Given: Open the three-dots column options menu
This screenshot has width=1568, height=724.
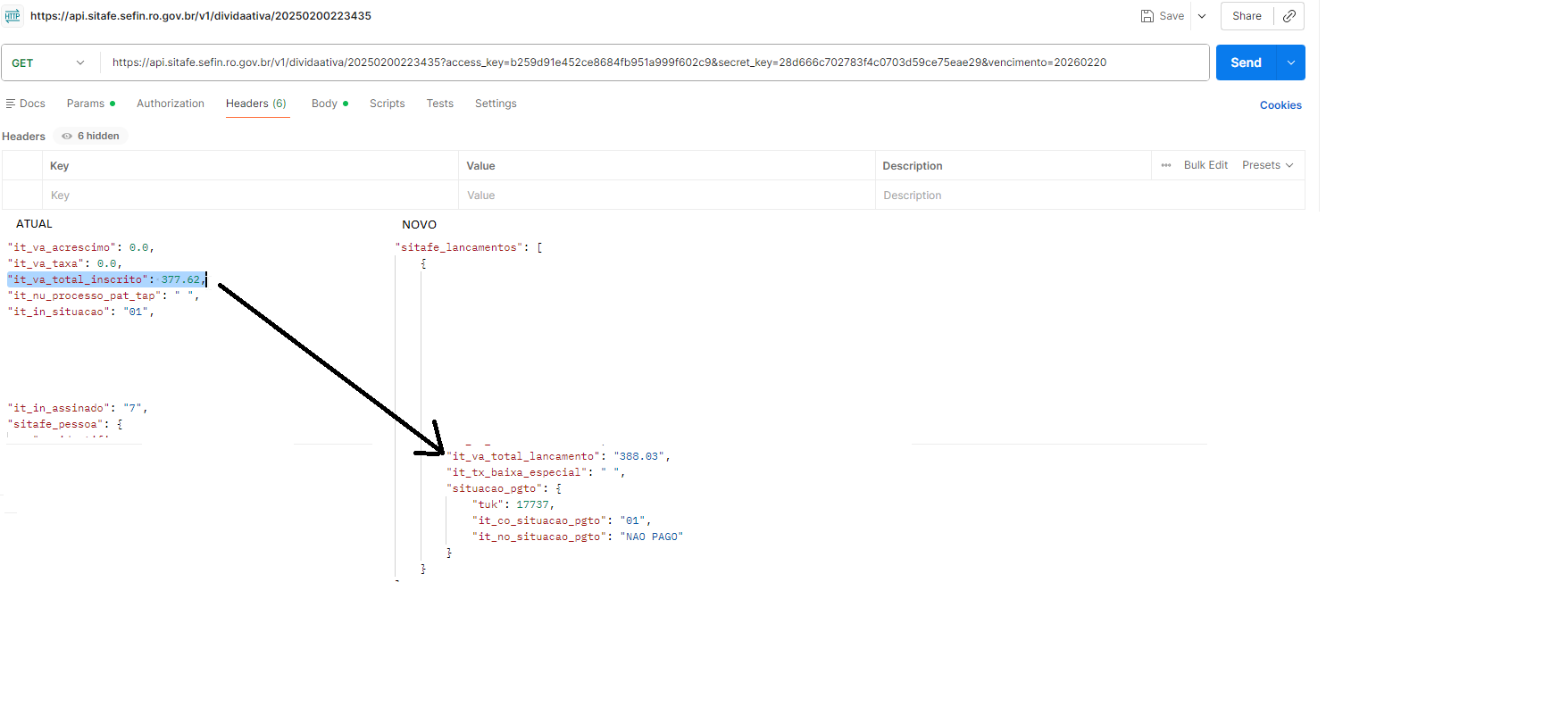Looking at the screenshot, I should point(1165,165).
